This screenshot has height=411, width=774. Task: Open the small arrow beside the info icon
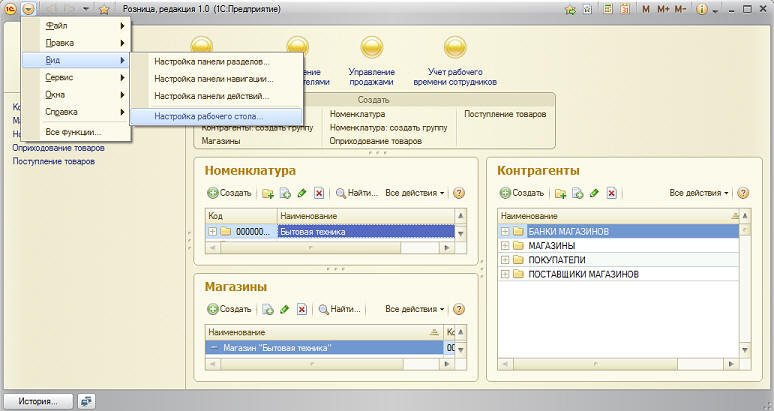[x=715, y=11]
